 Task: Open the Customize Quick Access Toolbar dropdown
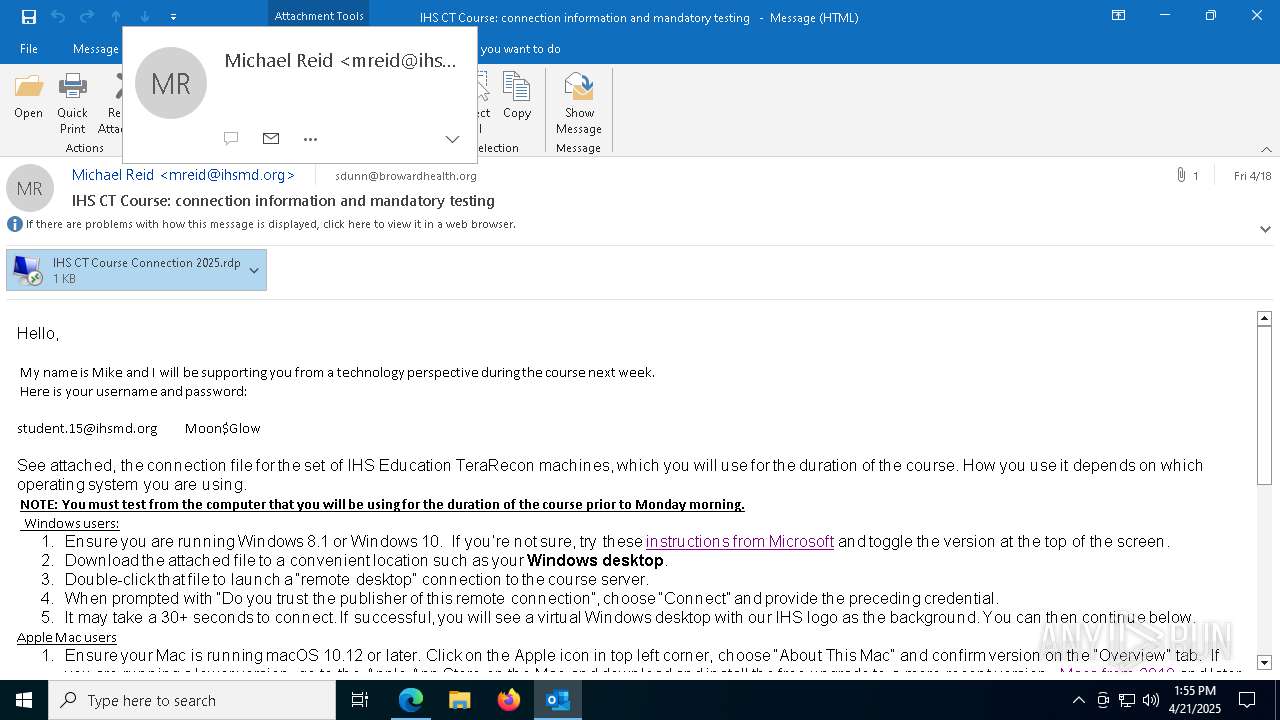(173, 17)
